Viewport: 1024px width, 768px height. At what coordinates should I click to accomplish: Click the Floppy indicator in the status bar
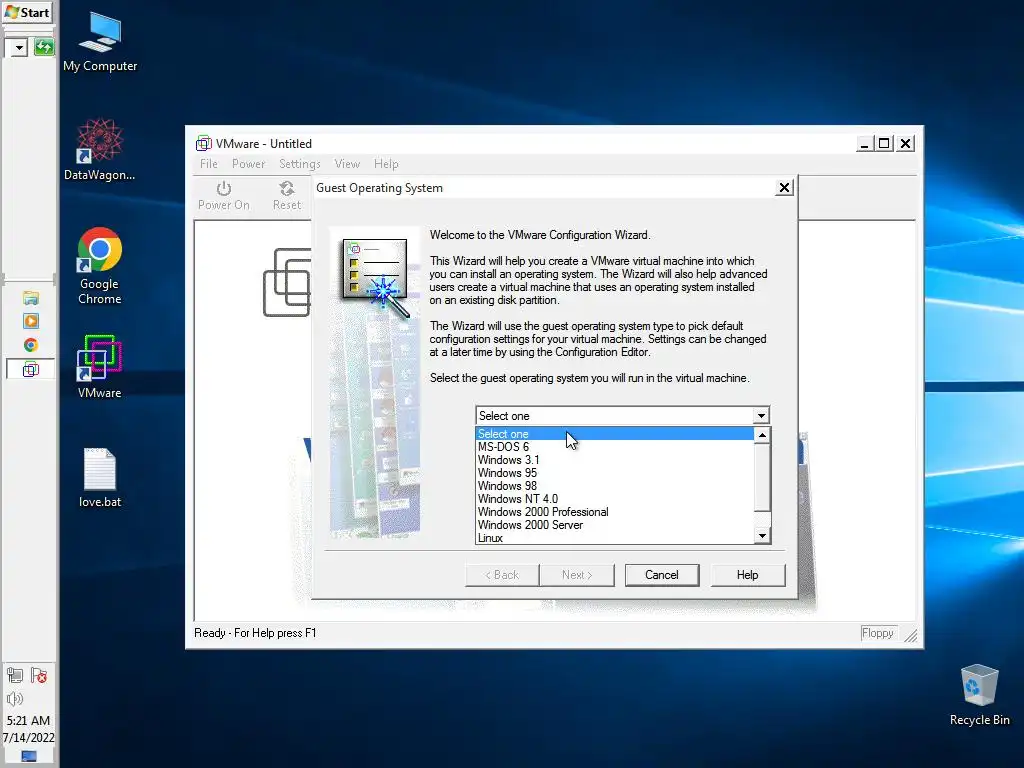coord(877,633)
